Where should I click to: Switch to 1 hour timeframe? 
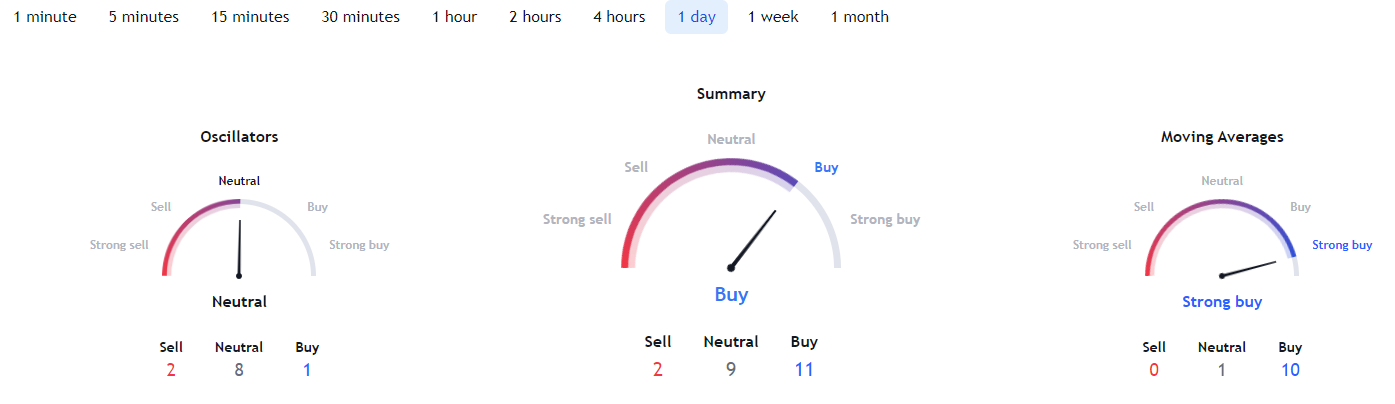coord(455,17)
